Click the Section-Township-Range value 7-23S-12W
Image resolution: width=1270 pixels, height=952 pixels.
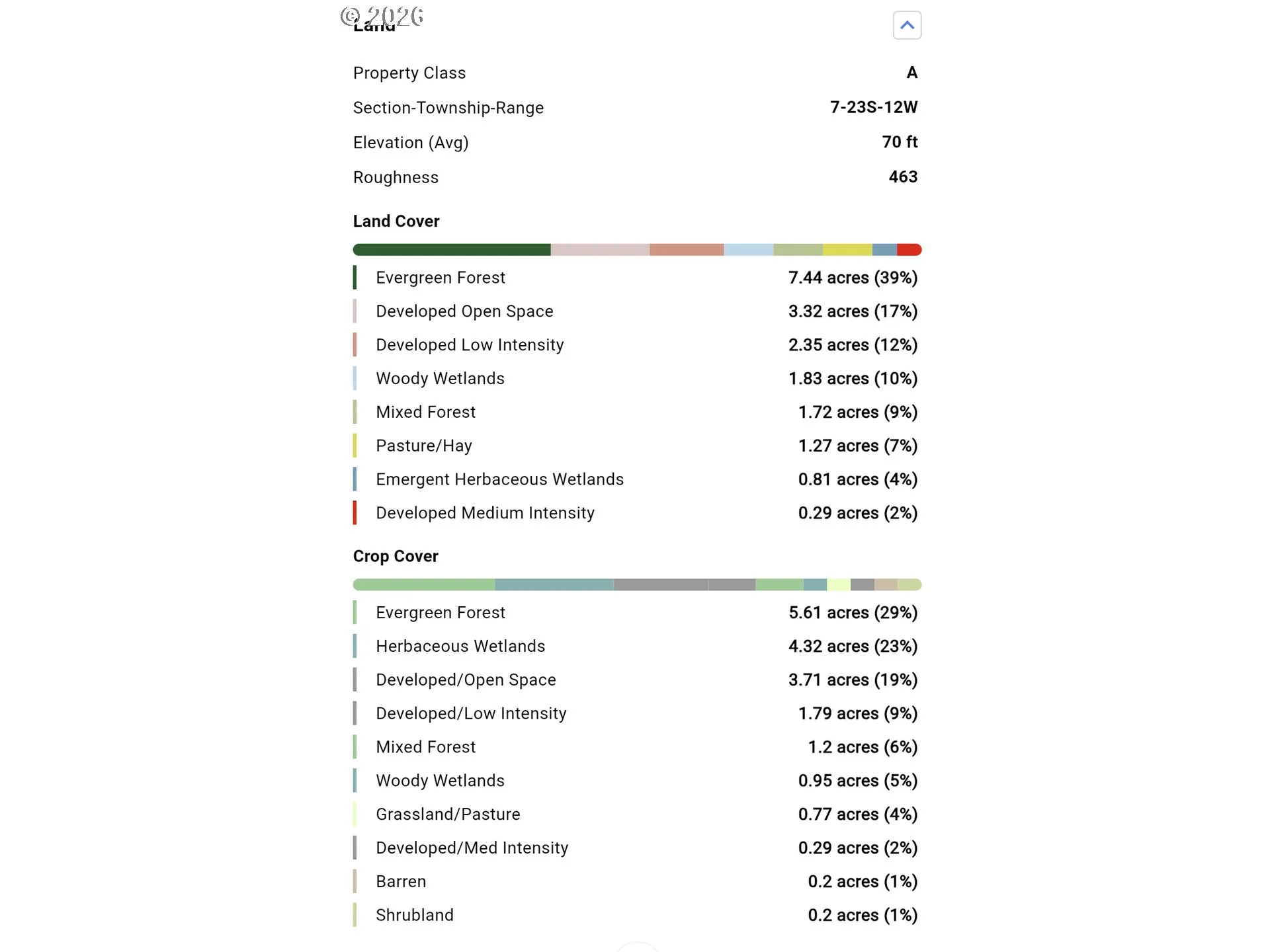click(874, 107)
